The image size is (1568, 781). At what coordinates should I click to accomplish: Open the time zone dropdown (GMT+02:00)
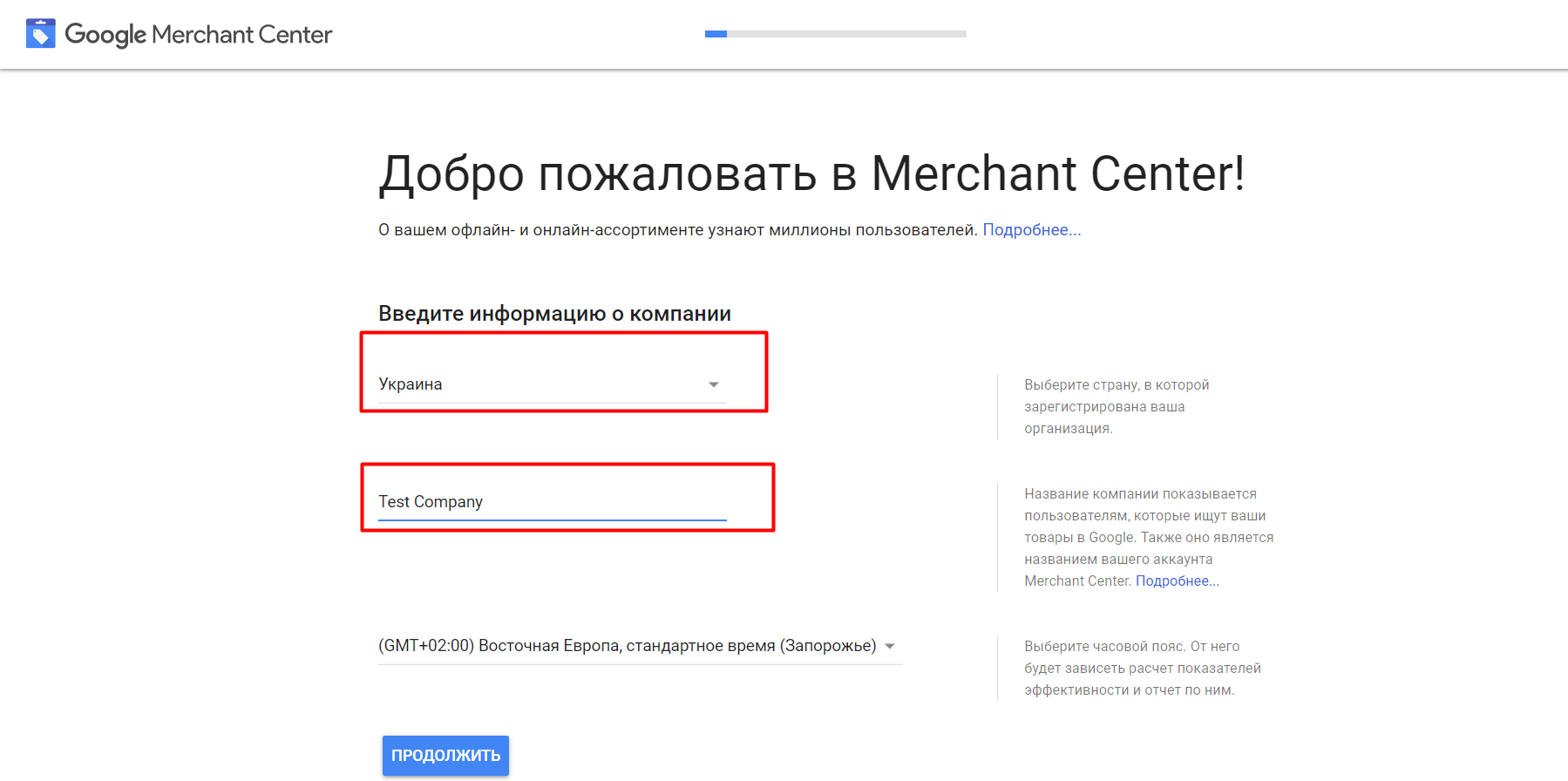click(628, 646)
